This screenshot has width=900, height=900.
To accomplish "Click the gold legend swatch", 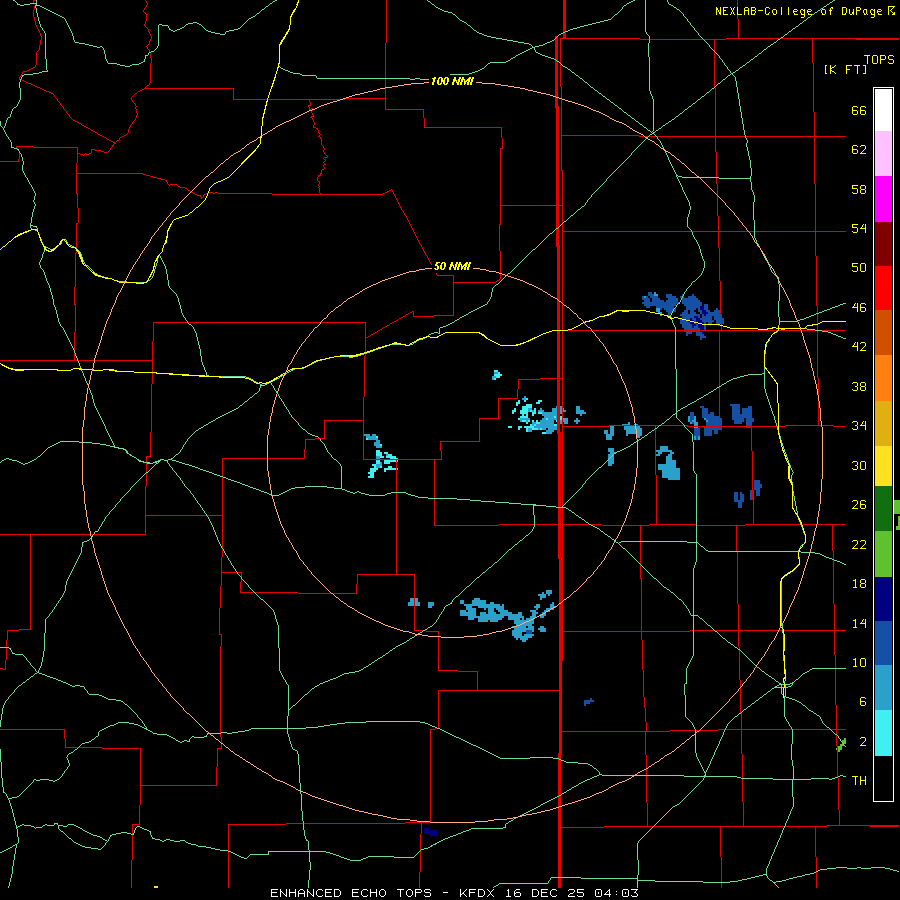I will (x=883, y=424).
